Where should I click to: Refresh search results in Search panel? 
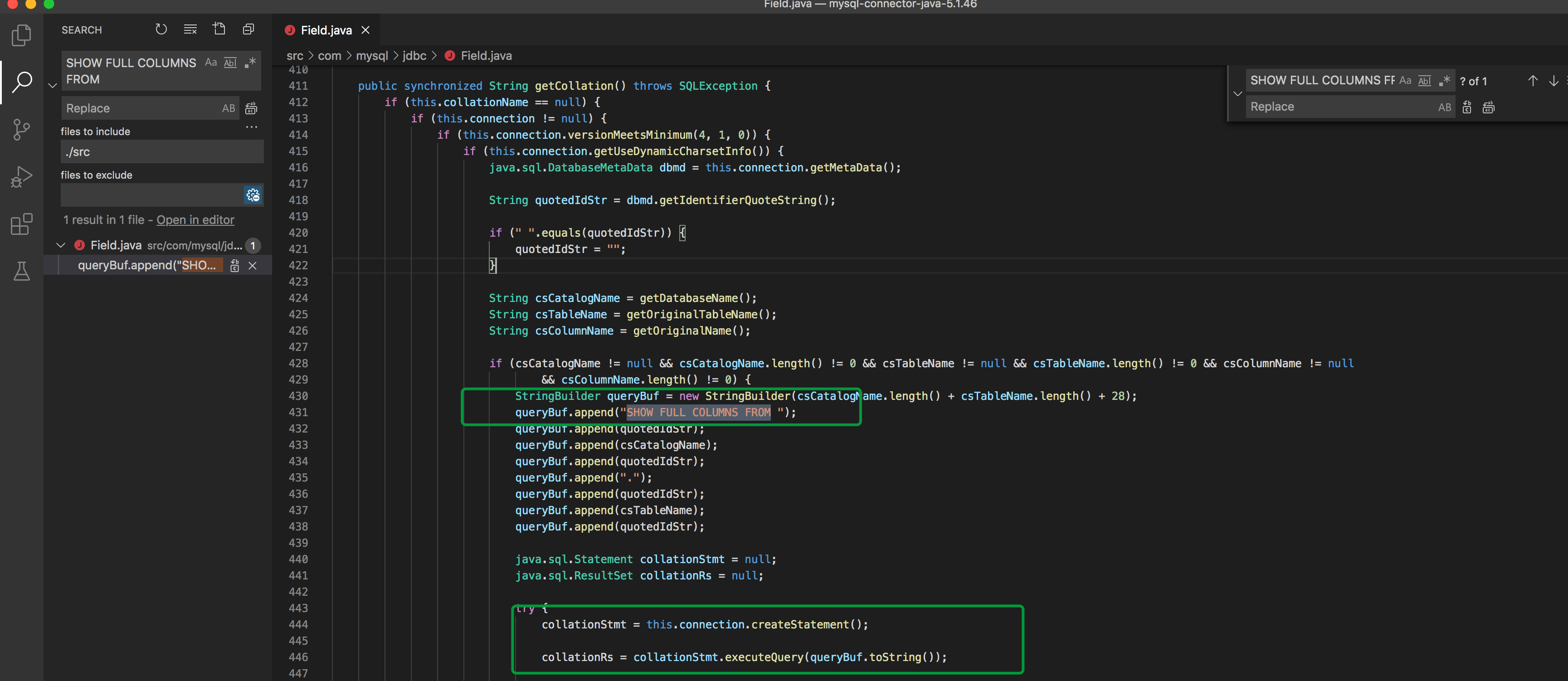click(161, 29)
